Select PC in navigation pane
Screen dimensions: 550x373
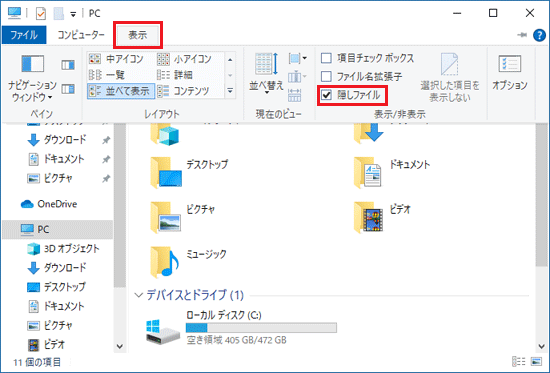[x=58, y=229]
